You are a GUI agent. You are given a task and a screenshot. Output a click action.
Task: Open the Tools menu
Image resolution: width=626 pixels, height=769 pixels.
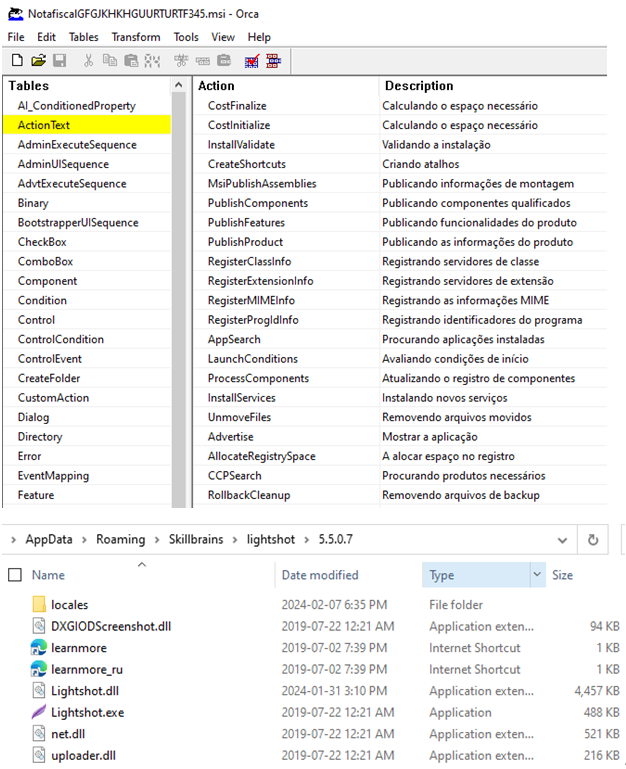[x=186, y=37]
